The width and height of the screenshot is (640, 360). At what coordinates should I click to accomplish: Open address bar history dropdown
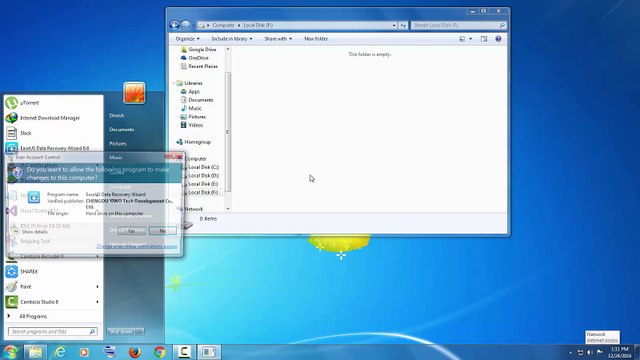pos(394,25)
